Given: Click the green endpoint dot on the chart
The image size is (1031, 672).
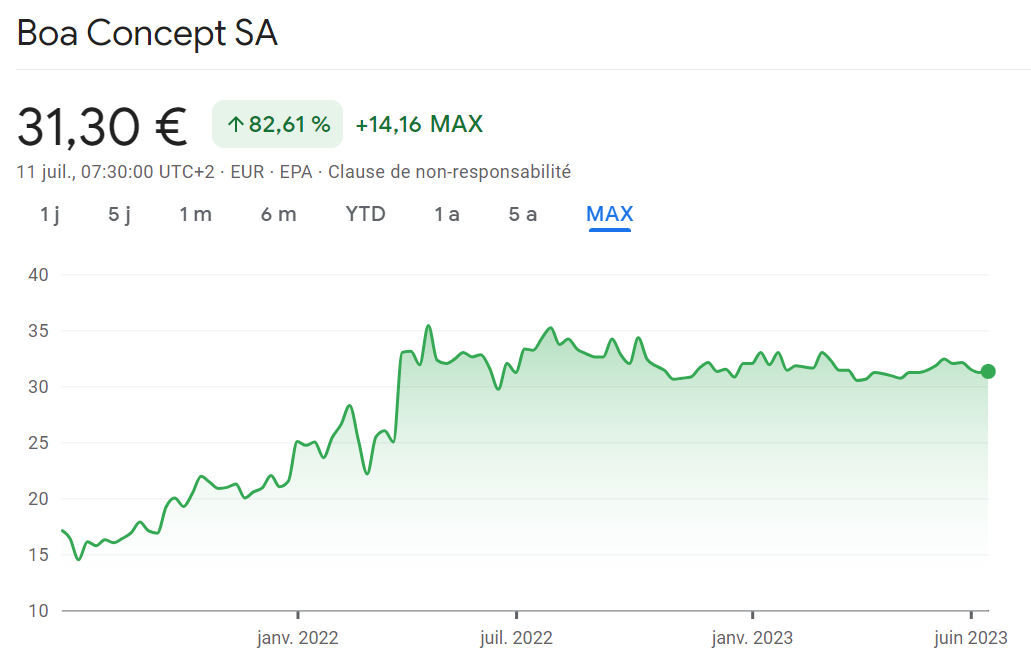Looking at the screenshot, I should click(988, 372).
